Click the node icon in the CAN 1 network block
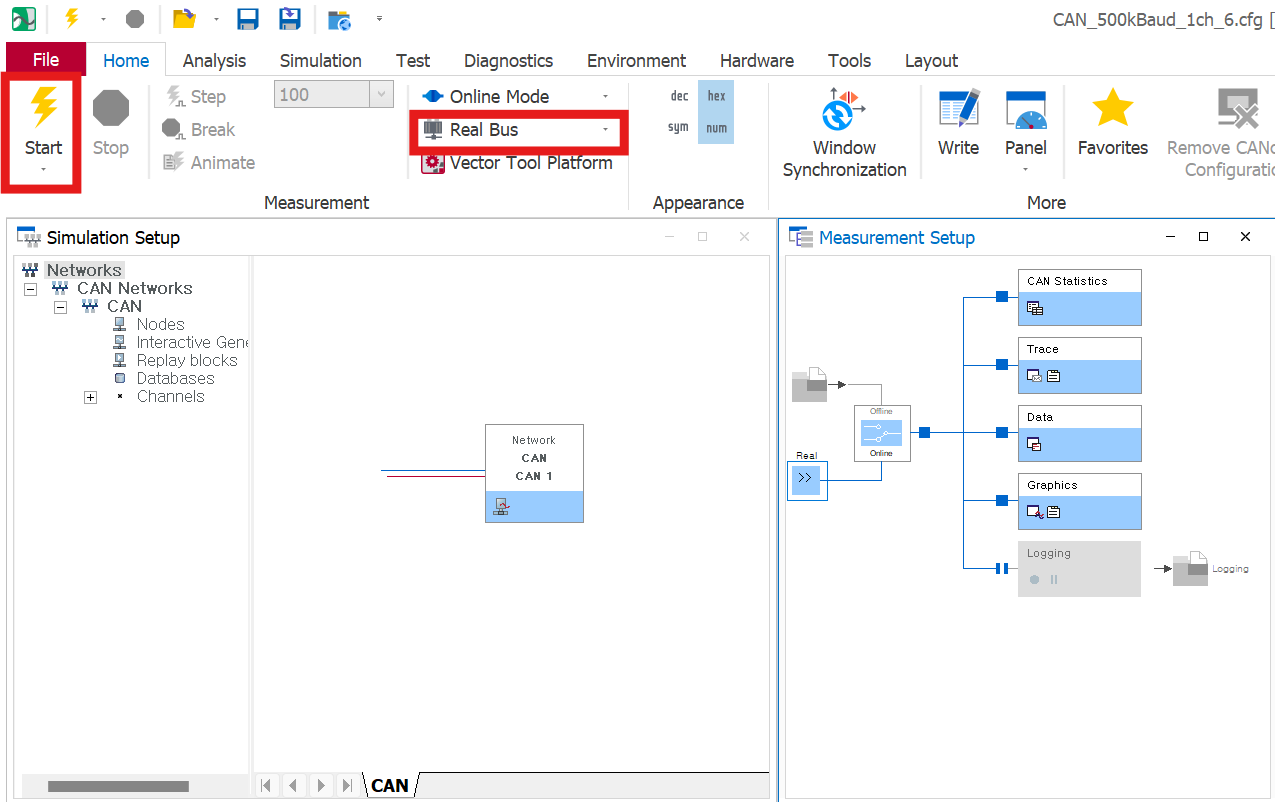 pyautogui.click(x=502, y=507)
